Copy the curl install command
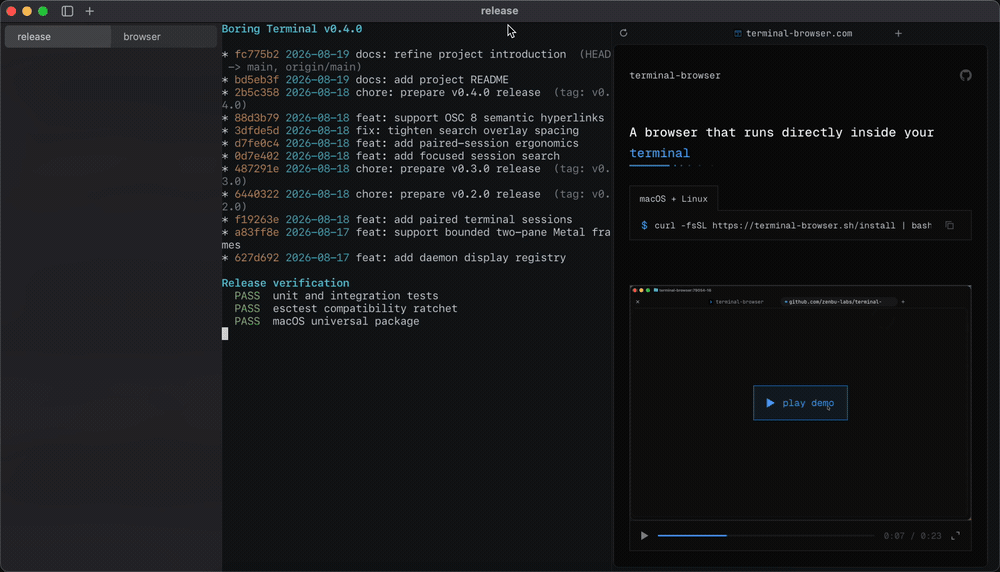This screenshot has width=1000, height=572. (x=950, y=225)
